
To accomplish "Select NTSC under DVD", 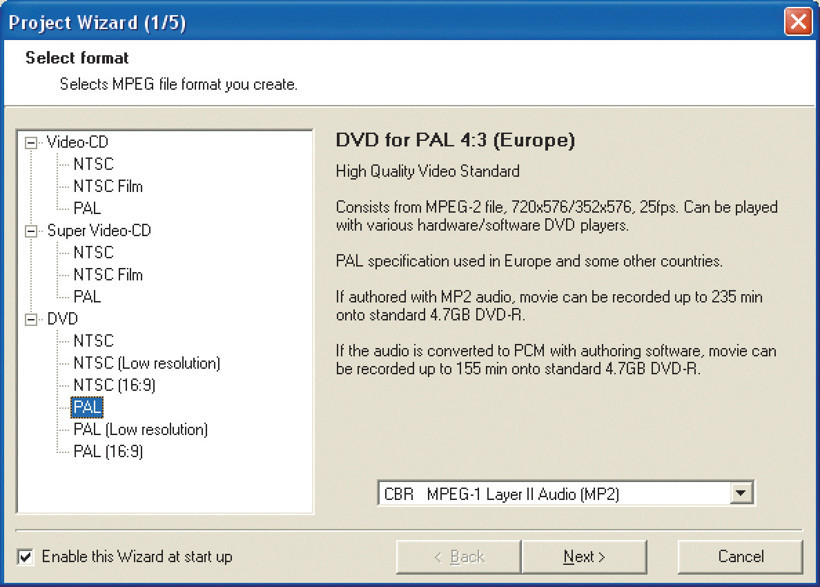I will coord(94,341).
